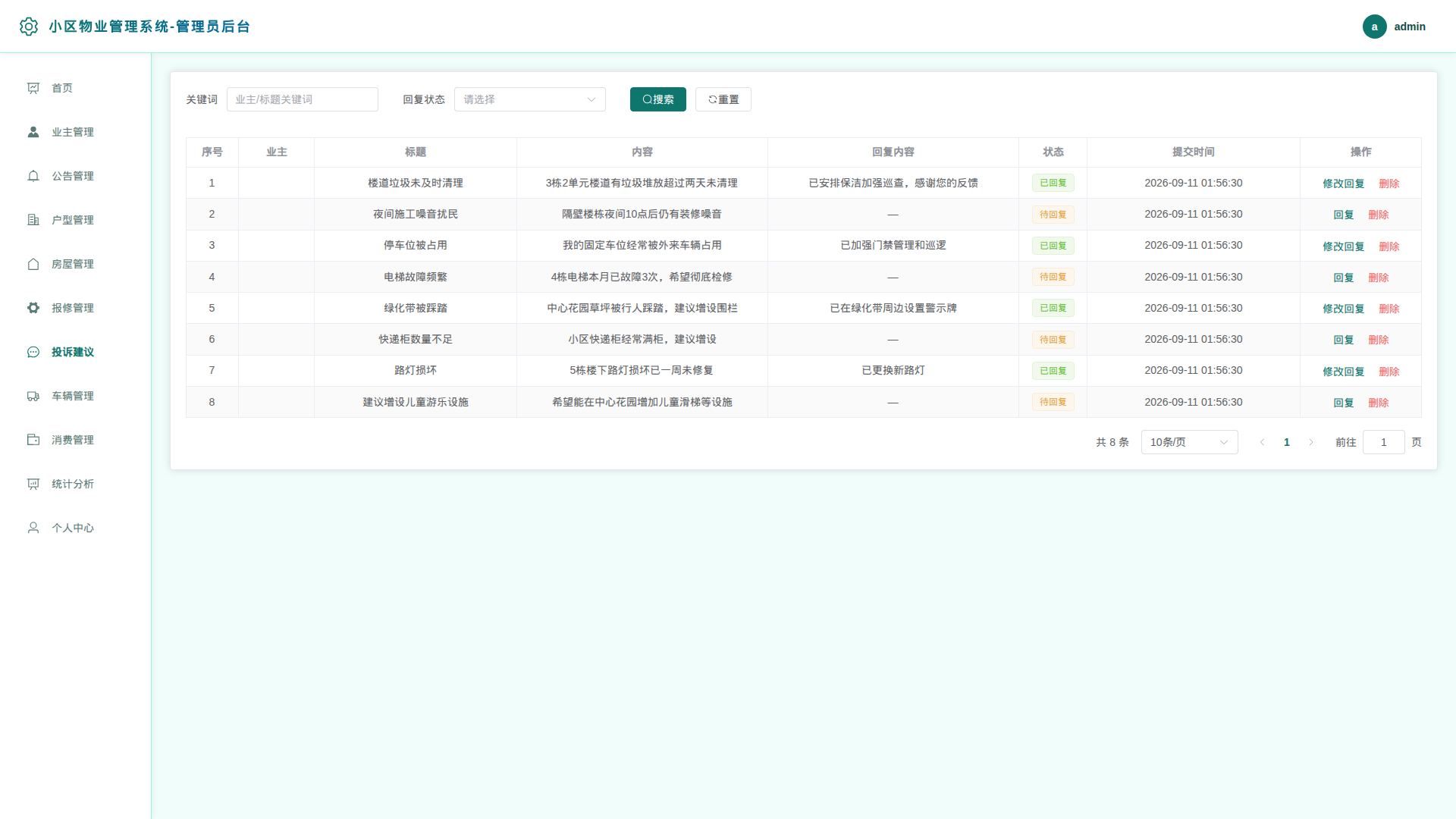Click the 前往 page number input
Screen dimensions: 1456x819
[1383, 442]
